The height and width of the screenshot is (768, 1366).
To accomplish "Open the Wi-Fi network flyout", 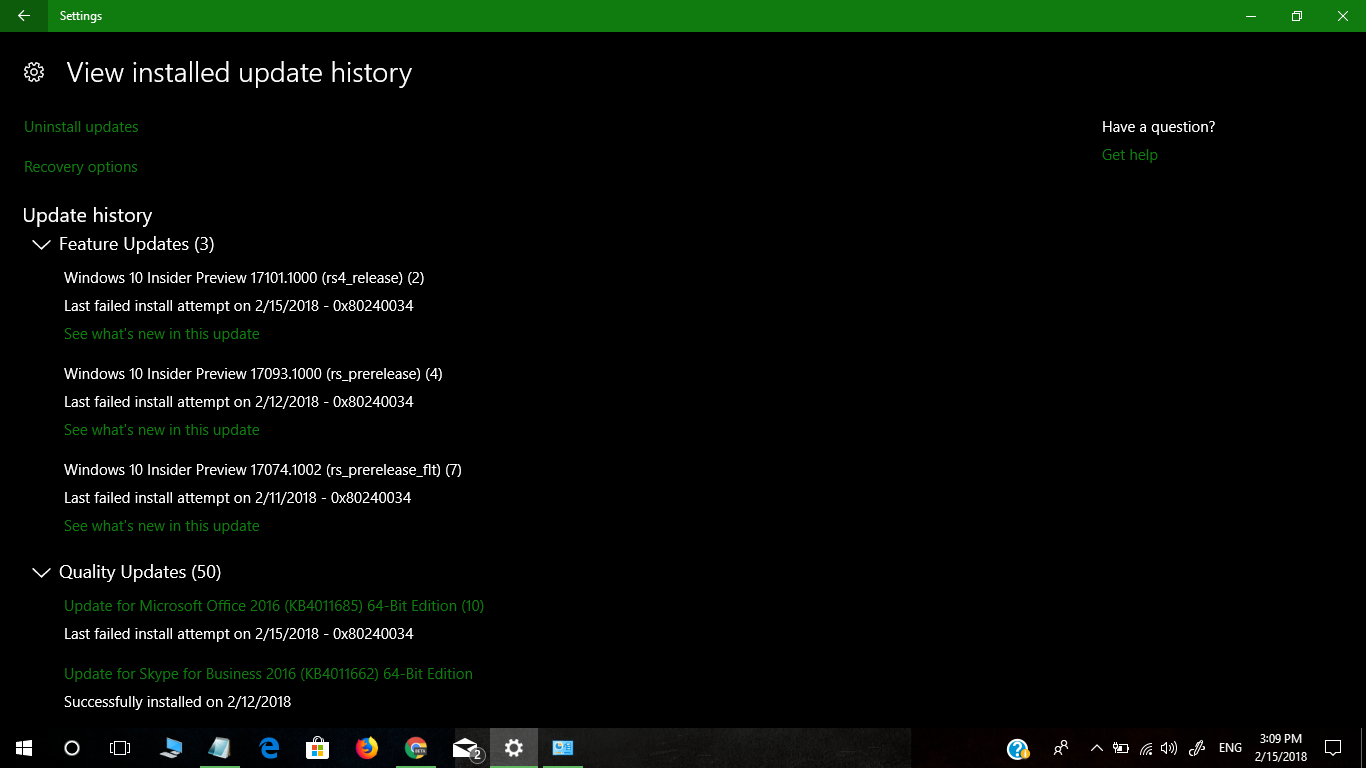I will pyautogui.click(x=1145, y=748).
